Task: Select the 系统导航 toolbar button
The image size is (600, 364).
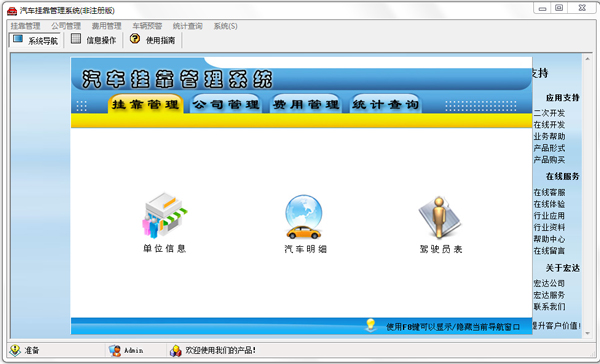Action: tap(36, 40)
